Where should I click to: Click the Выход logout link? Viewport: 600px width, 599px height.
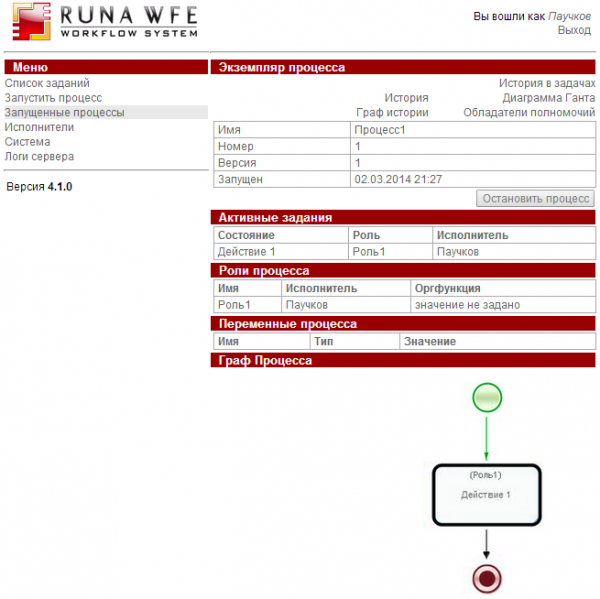(x=574, y=31)
